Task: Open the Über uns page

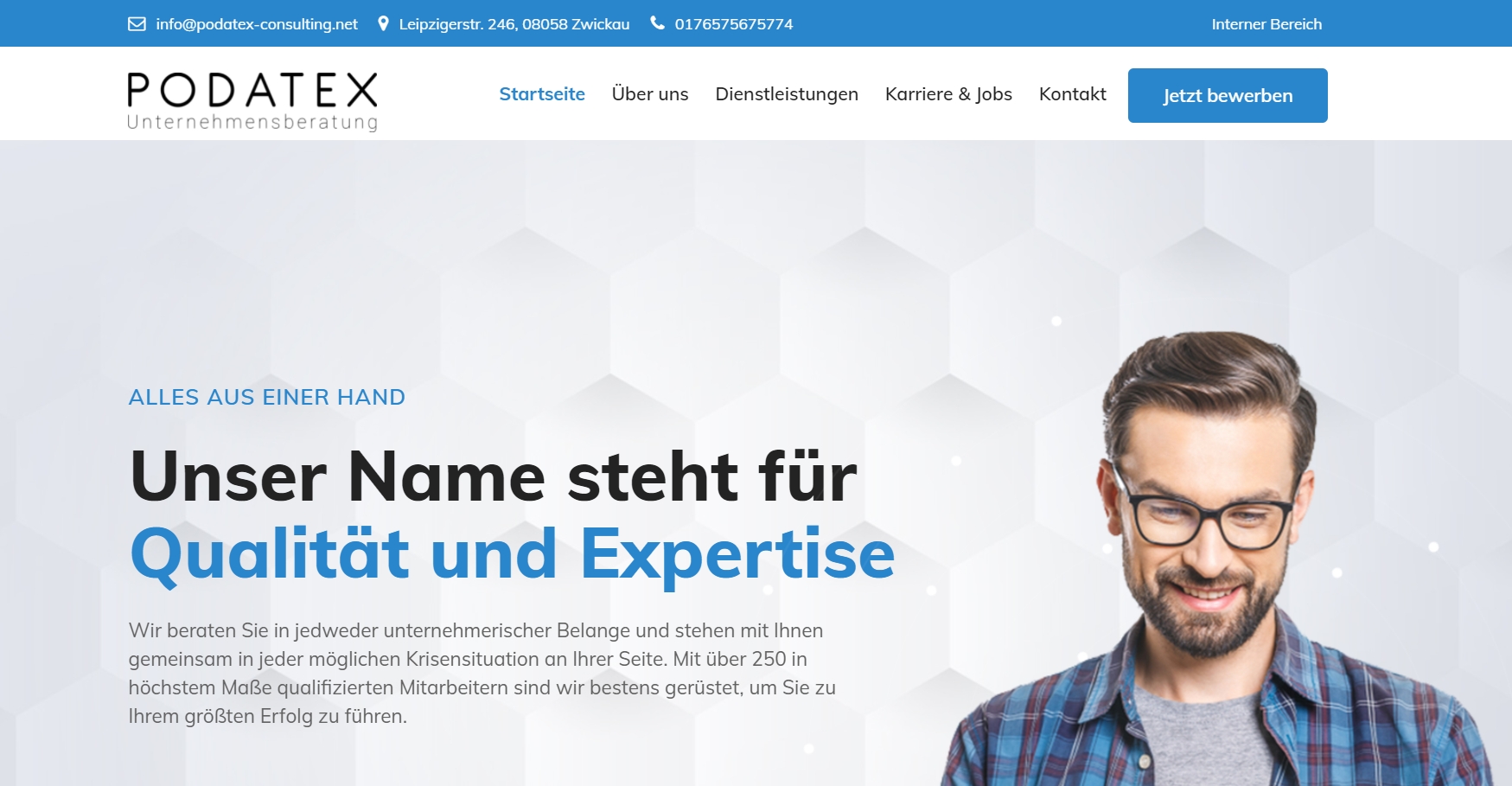Action: click(x=650, y=93)
